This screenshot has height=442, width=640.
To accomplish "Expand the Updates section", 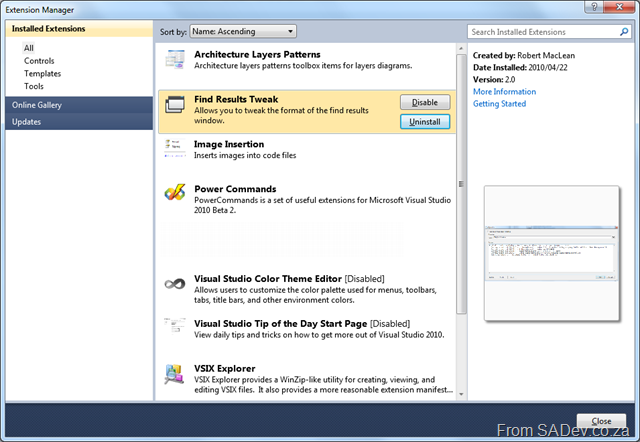I will [78, 122].
